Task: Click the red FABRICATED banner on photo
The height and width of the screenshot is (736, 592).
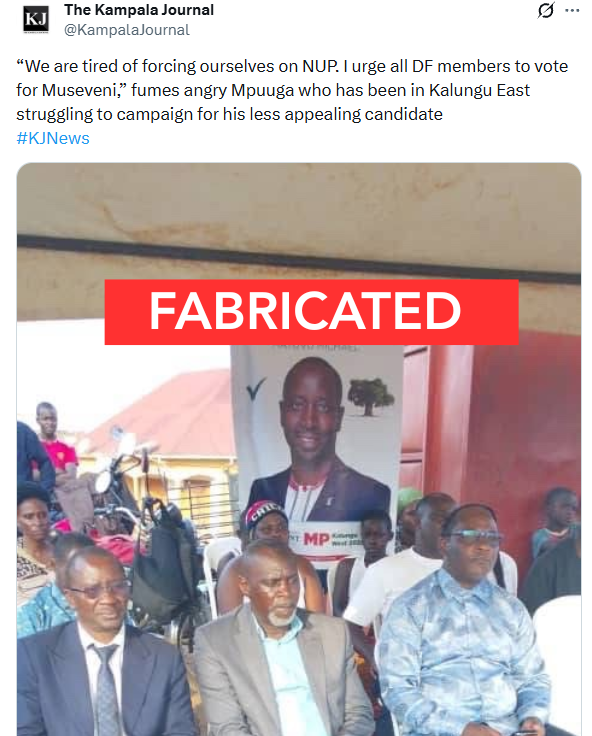Action: click(311, 312)
